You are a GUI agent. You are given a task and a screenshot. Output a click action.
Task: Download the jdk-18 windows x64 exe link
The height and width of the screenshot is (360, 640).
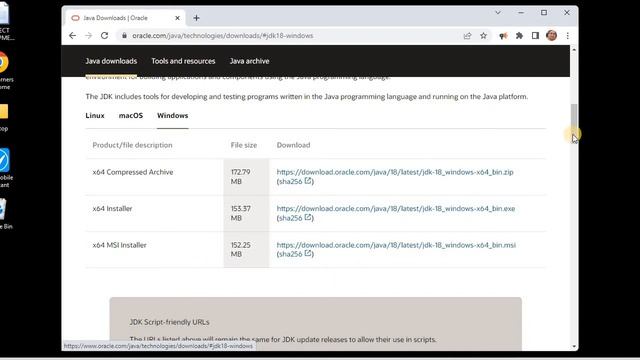[x=396, y=209]
